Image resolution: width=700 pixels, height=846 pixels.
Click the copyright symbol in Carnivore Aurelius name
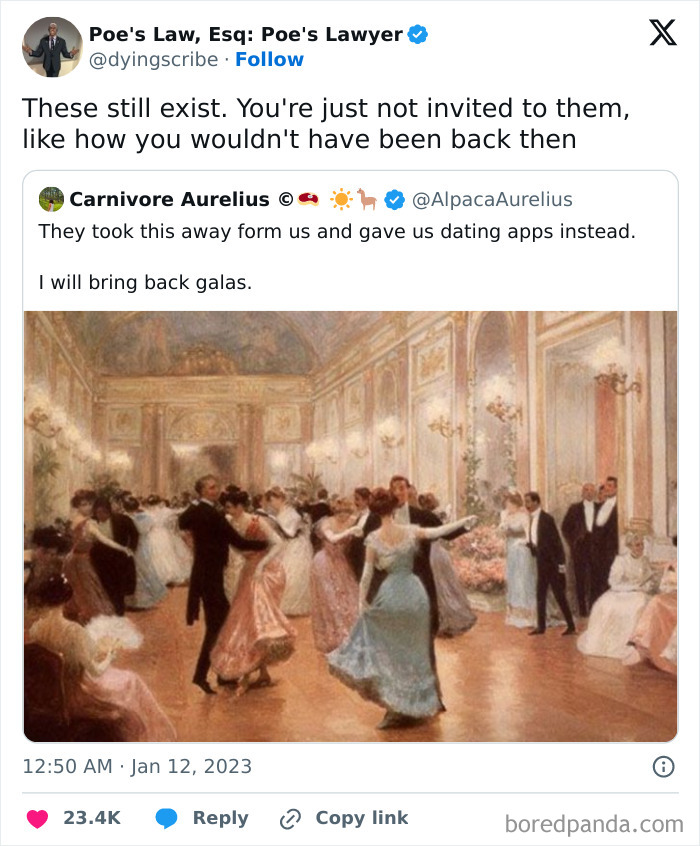(284, 199)
